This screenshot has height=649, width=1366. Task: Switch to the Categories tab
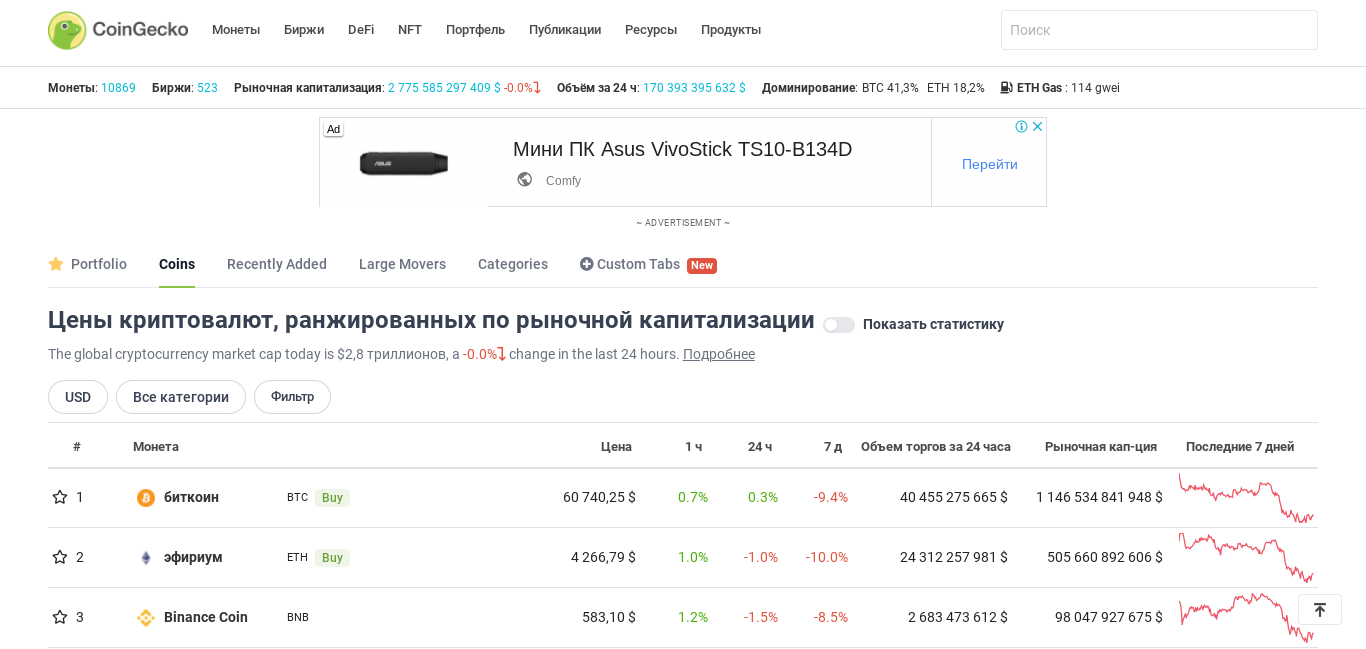tap(513, 264)
